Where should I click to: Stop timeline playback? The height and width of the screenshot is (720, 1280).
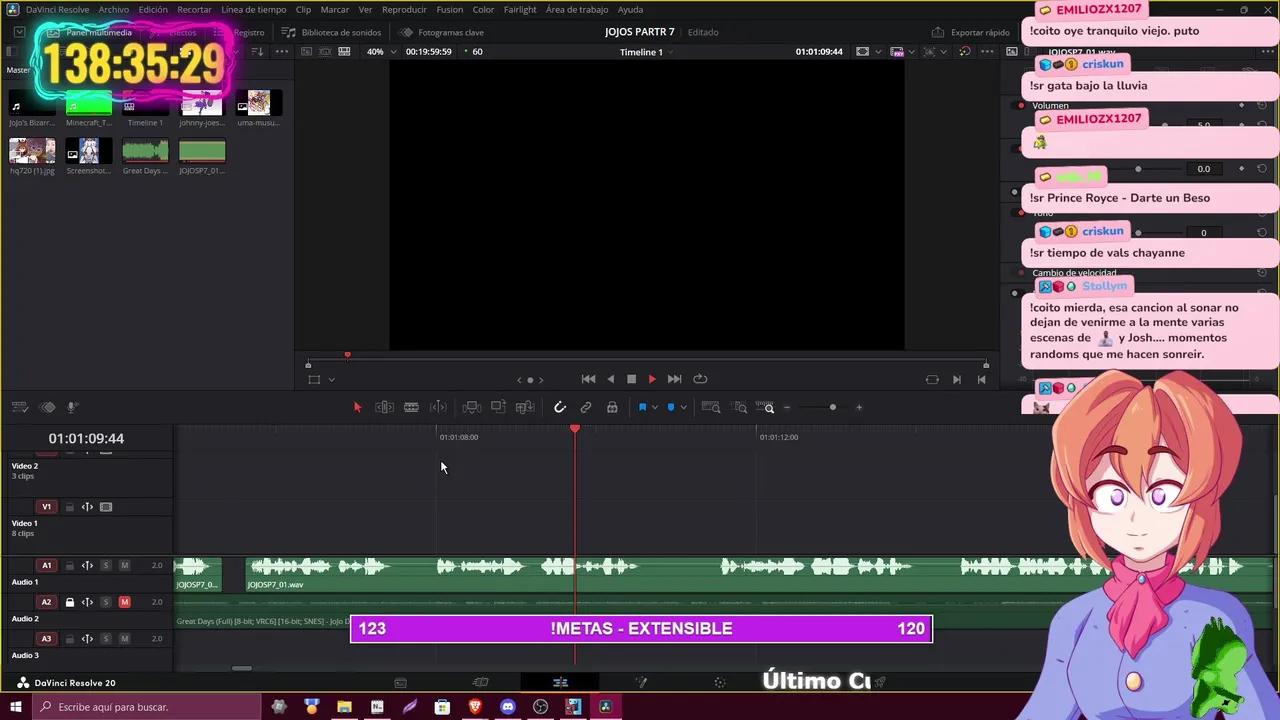(x=631, y=379)
